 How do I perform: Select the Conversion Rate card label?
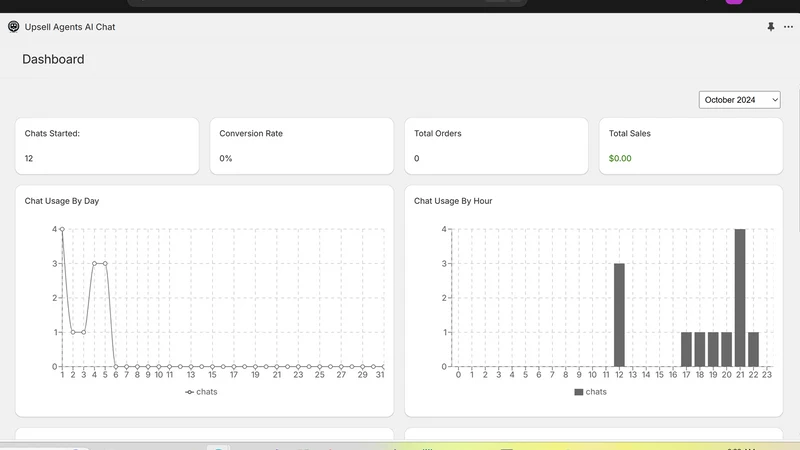pyautogui.click(x=251, y=133)
